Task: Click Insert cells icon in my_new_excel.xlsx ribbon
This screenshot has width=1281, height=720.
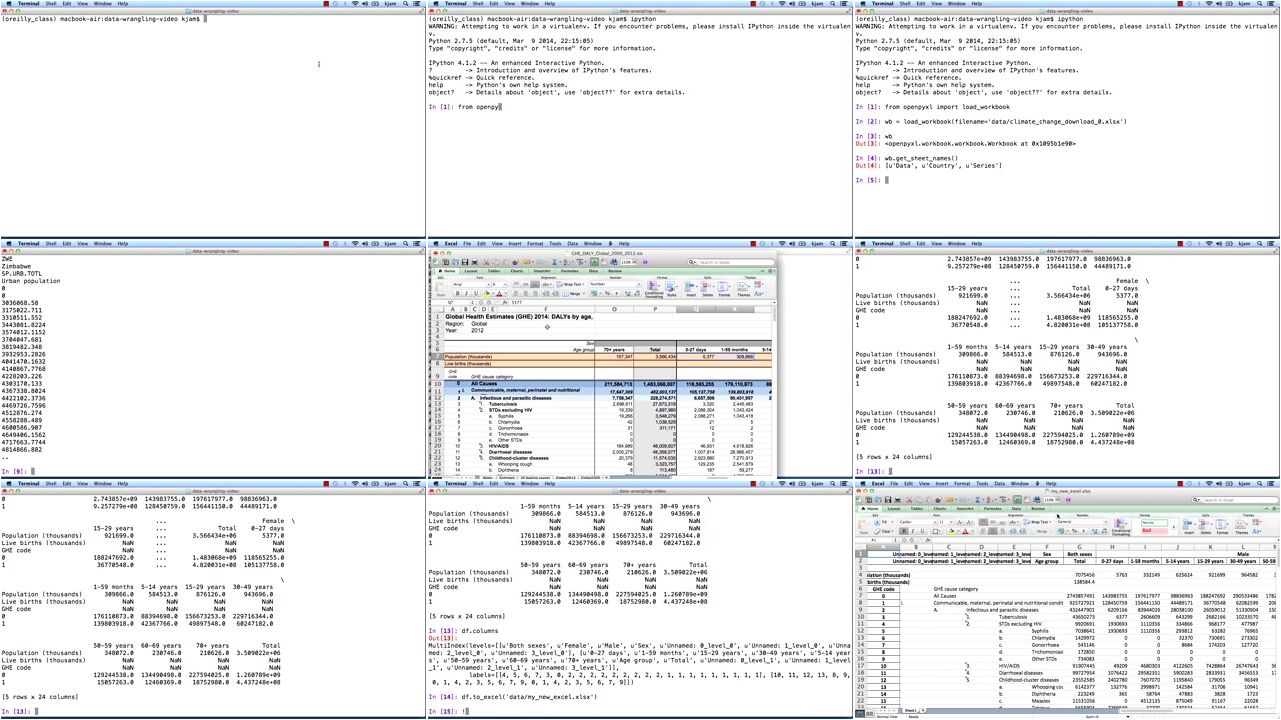Action: [1188, 526]
